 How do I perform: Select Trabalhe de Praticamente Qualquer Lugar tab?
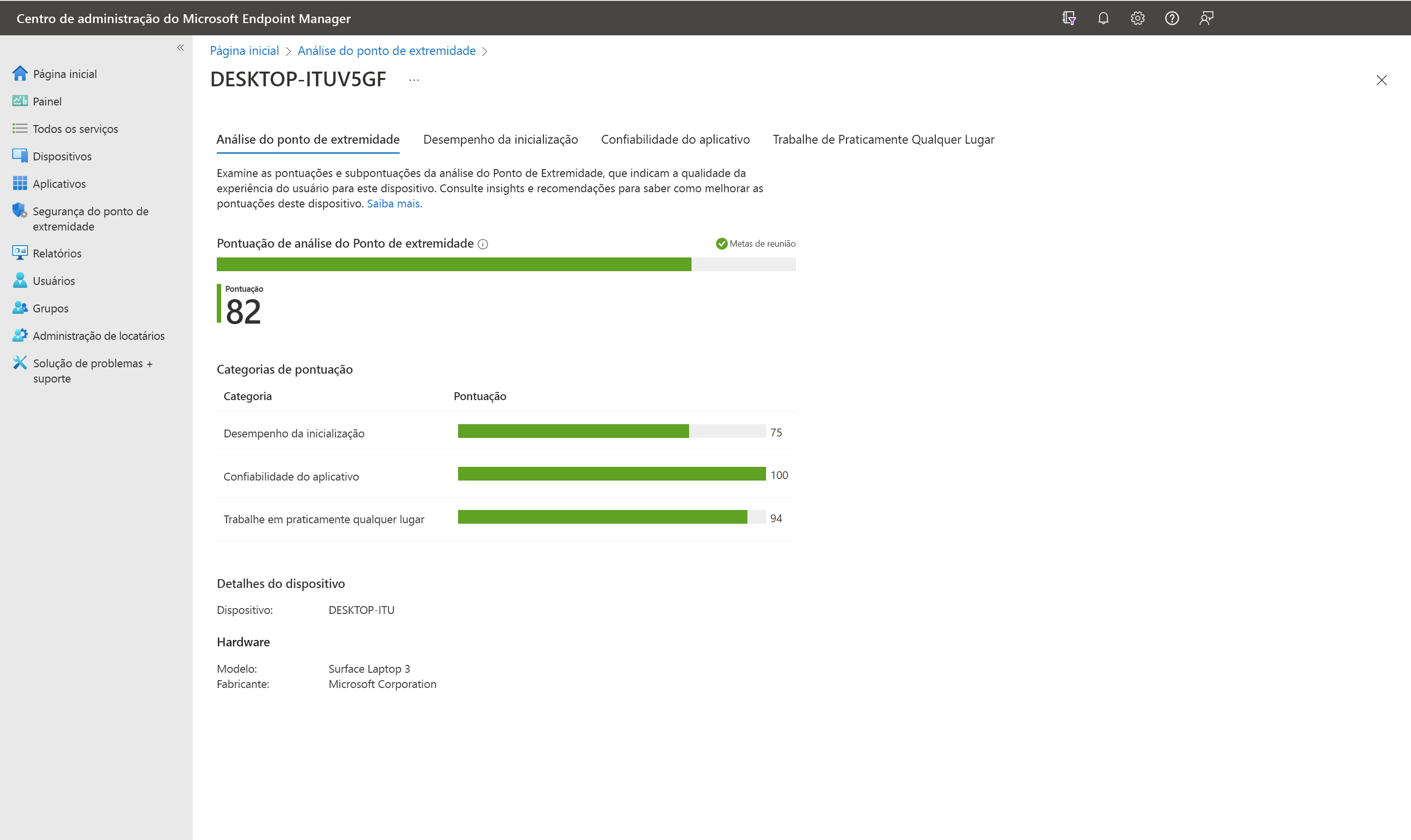point(883,139)
